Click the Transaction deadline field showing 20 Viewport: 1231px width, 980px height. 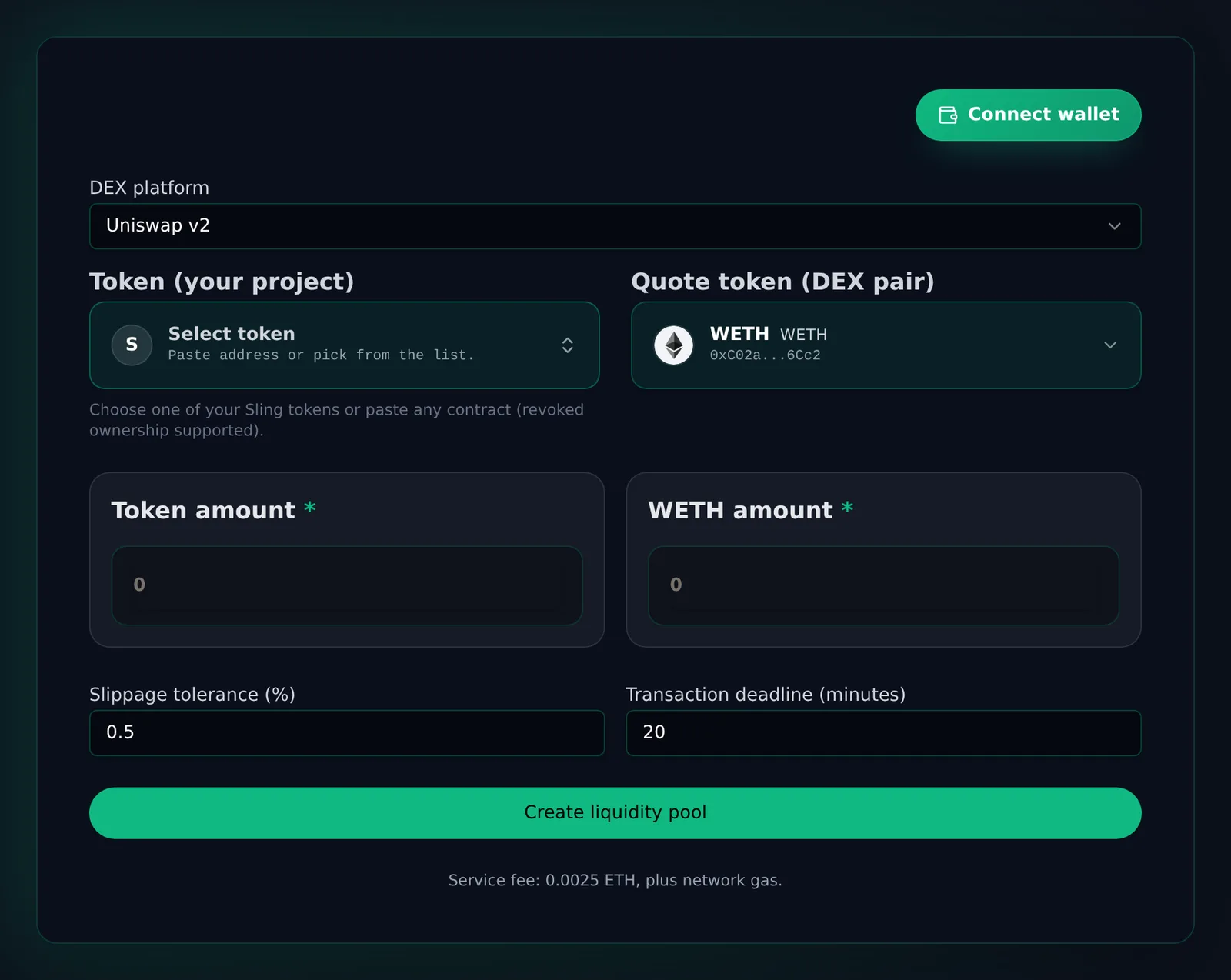[883, 733]
